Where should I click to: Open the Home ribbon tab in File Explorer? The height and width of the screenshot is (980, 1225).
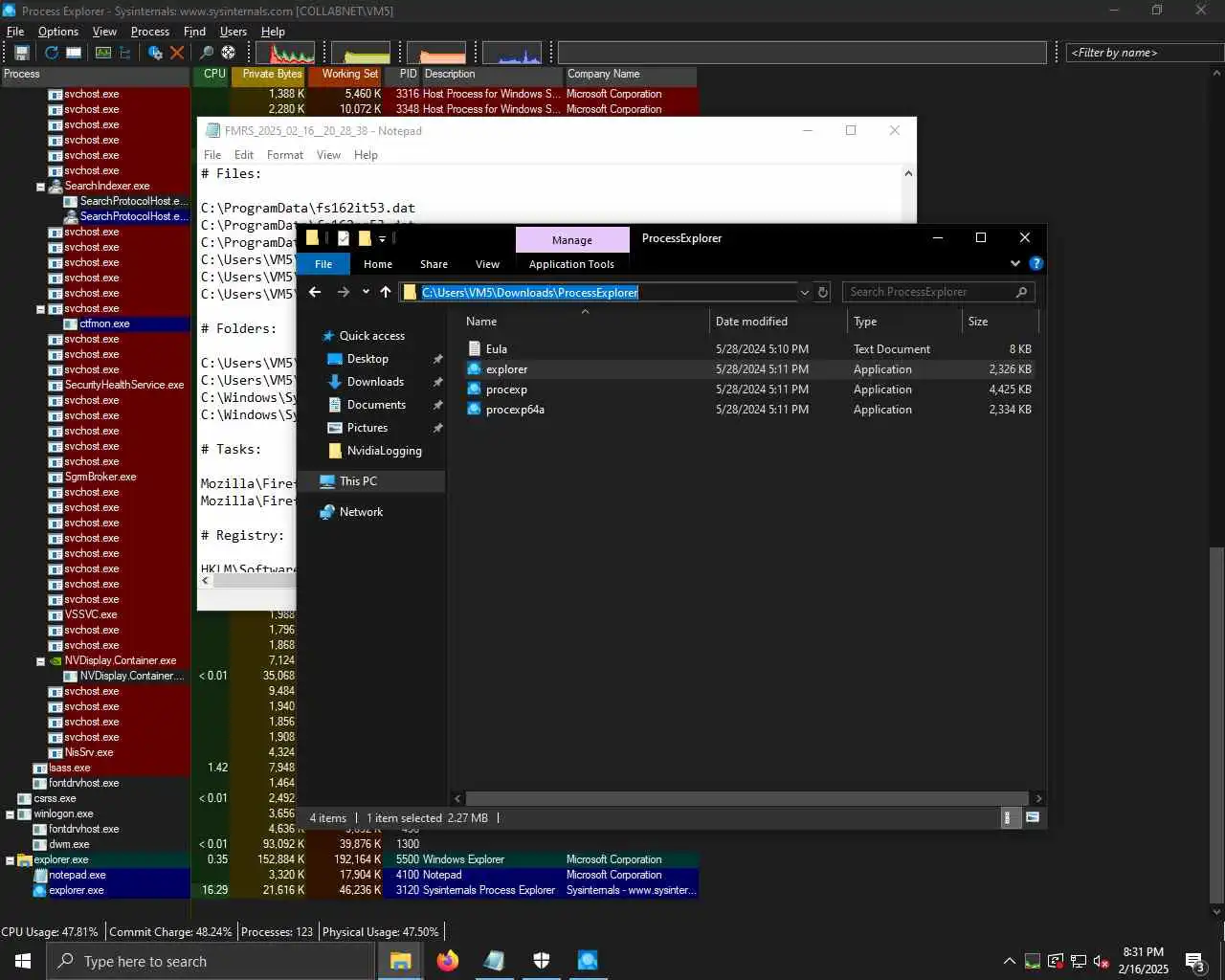(x=378, y=264)
